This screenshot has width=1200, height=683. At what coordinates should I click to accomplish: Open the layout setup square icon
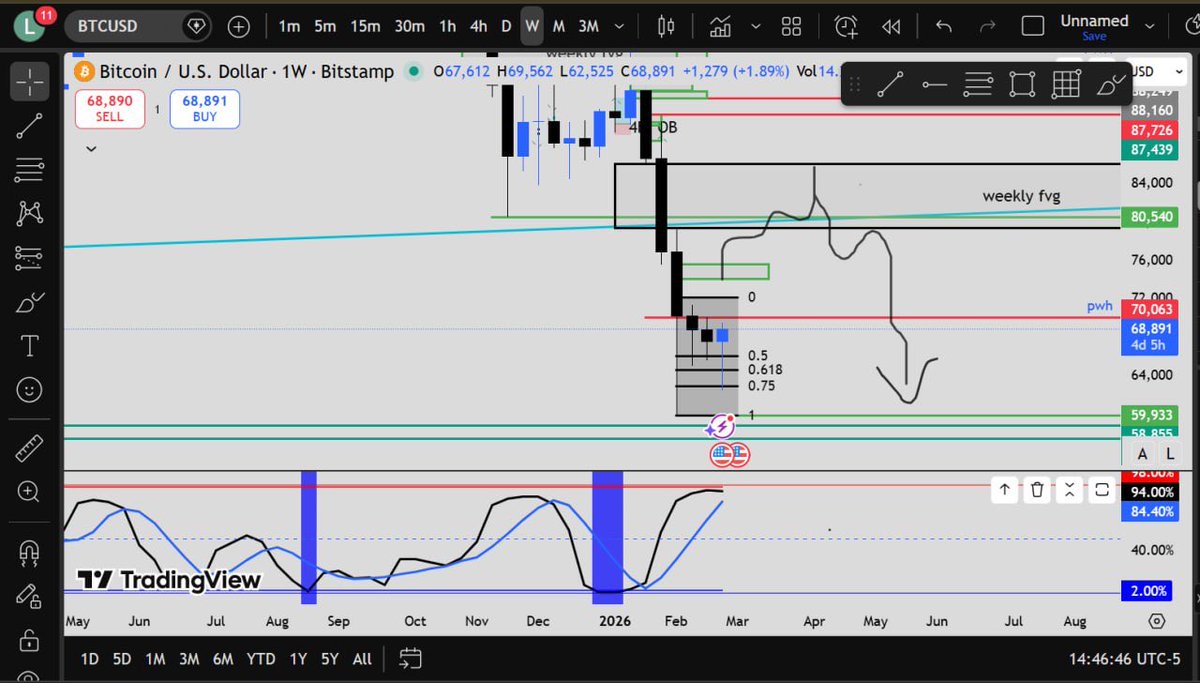click(x=1033, y=26)
